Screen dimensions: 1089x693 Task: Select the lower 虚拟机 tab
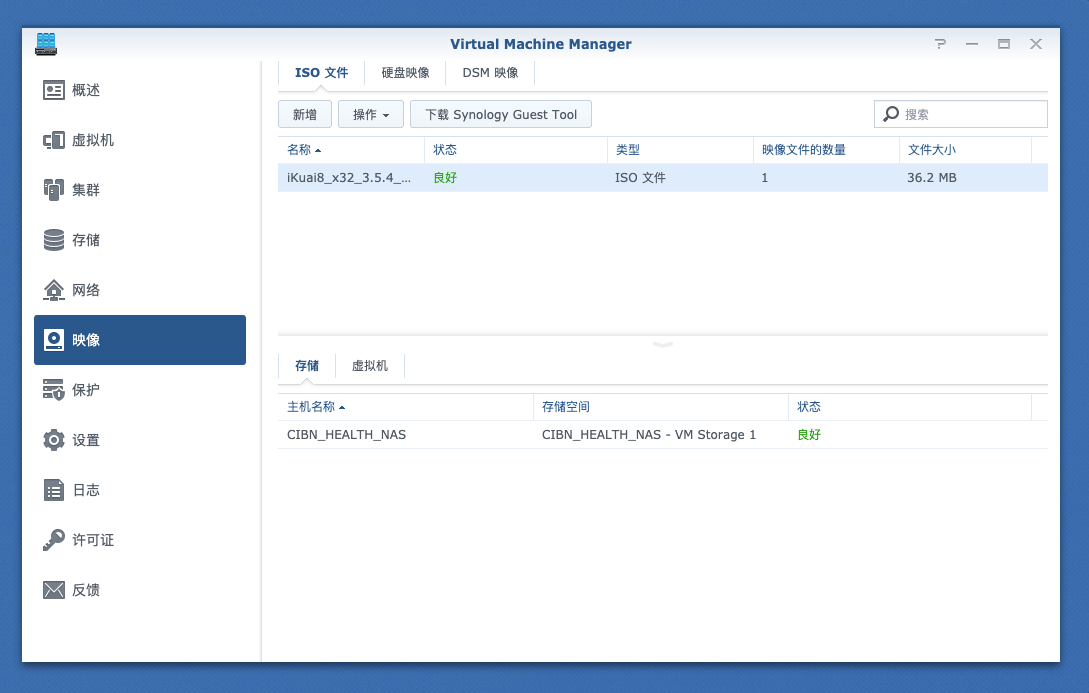click(369, 366)
